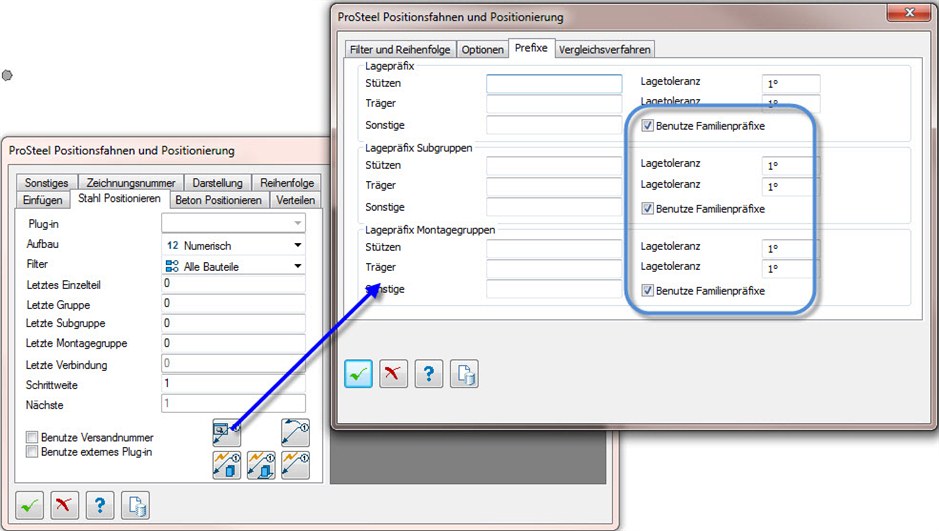Image resolution: width=939 pixels, height=531 pixels.
Task: Click Montagegruppen Träger Lagetoleranz field
Action: coord(790,268)
